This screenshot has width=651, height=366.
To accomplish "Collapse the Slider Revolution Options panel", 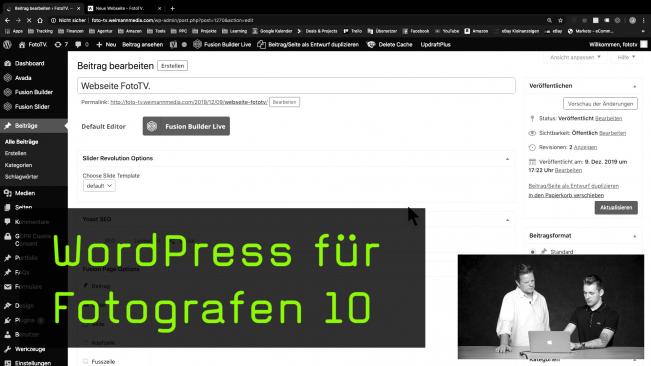I will coord(507,159).
